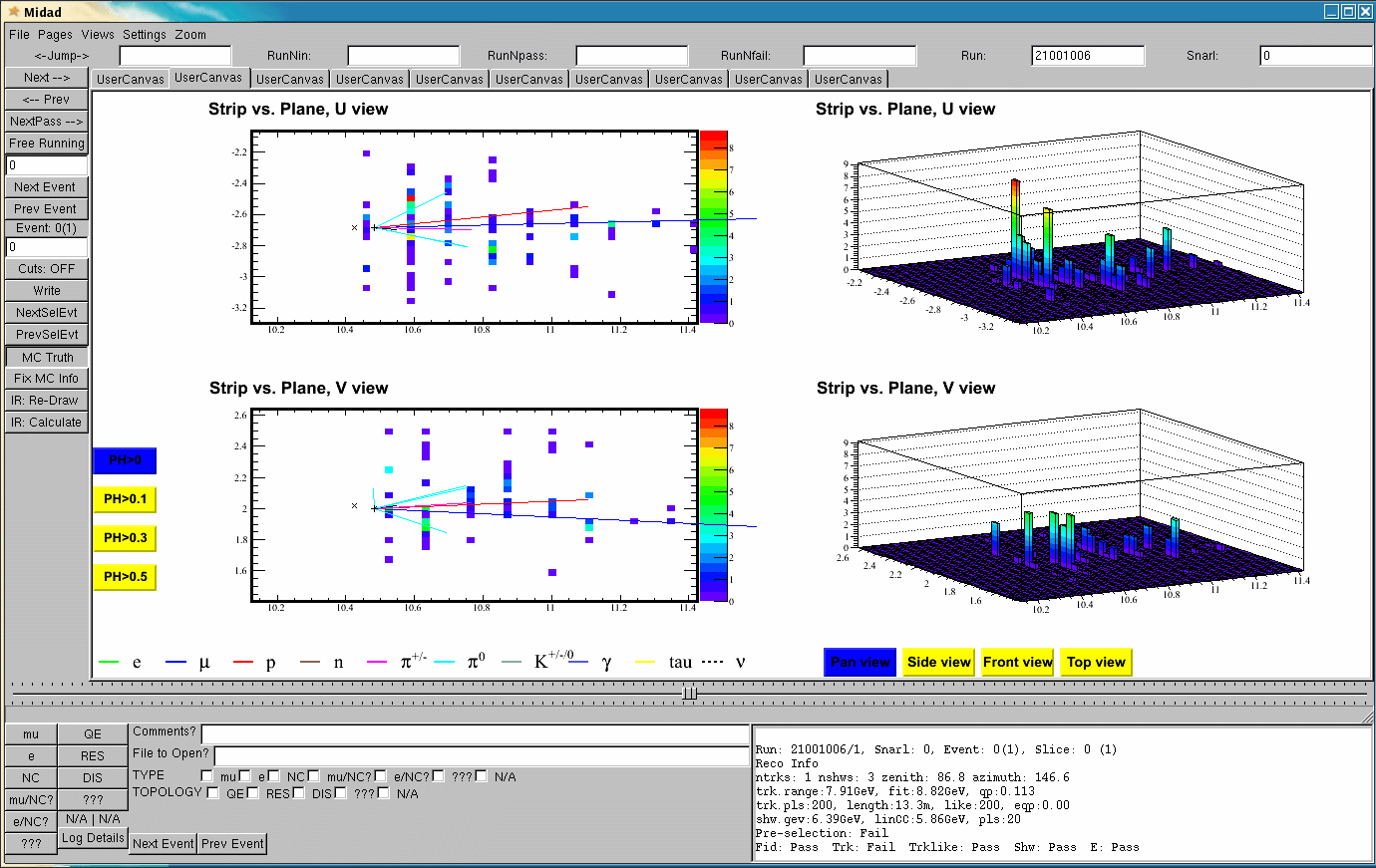The image size is (1376, 868).
Task: Open the File menu
Action: 19,34
